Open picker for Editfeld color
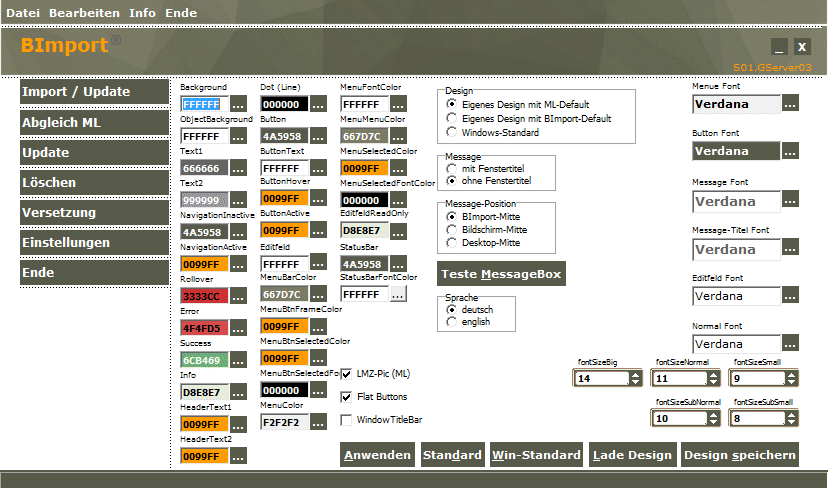This screenshot has width=828, height=489. 318,262
